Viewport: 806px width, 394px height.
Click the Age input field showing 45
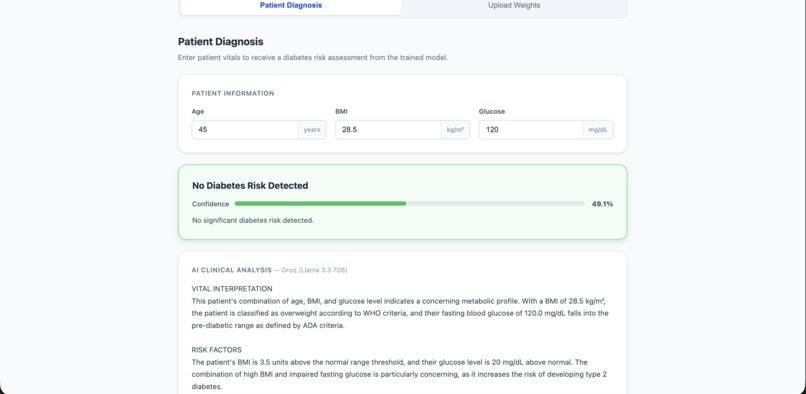(245, 130)
